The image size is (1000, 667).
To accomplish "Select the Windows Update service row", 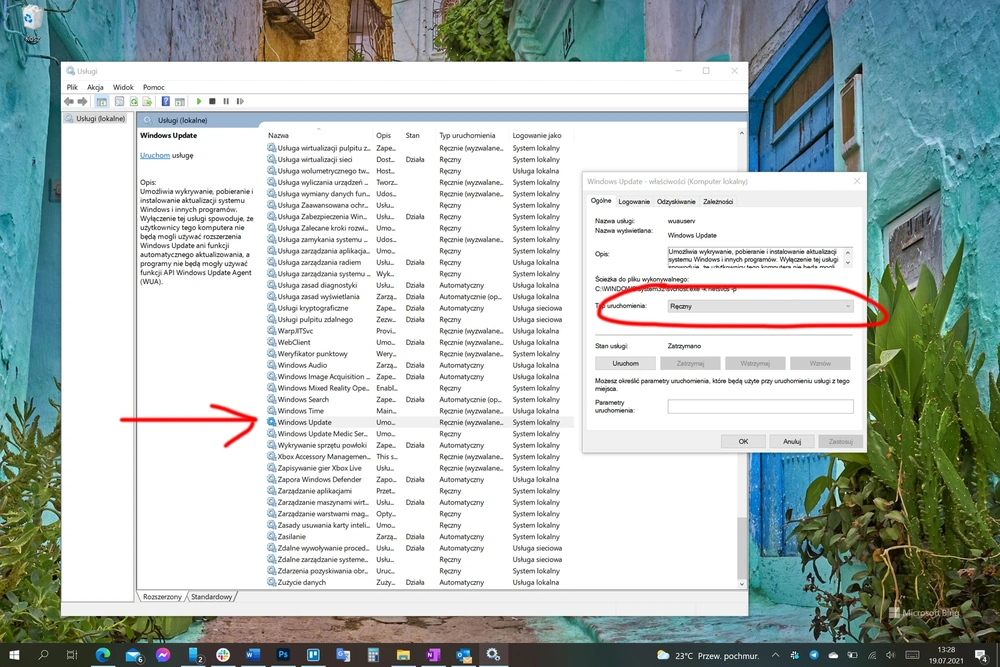I will coord(420,422).
